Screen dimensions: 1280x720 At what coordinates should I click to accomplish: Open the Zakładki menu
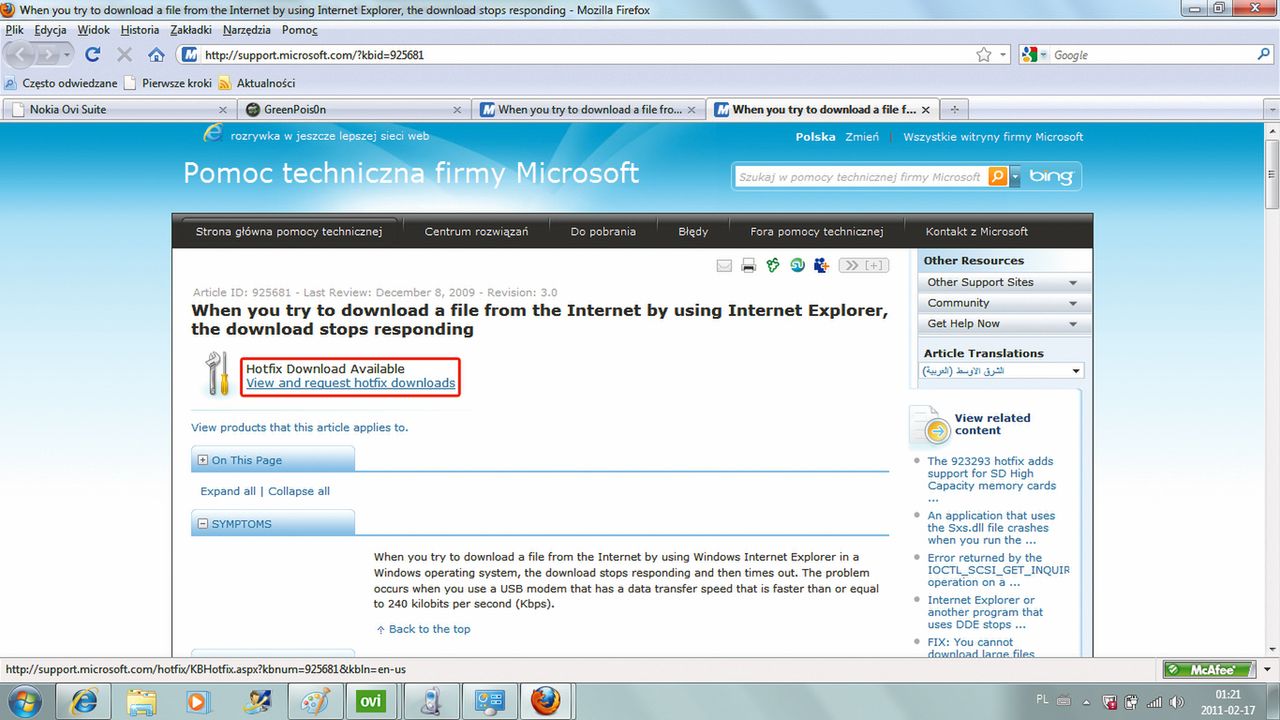click(x=191, y=30)
